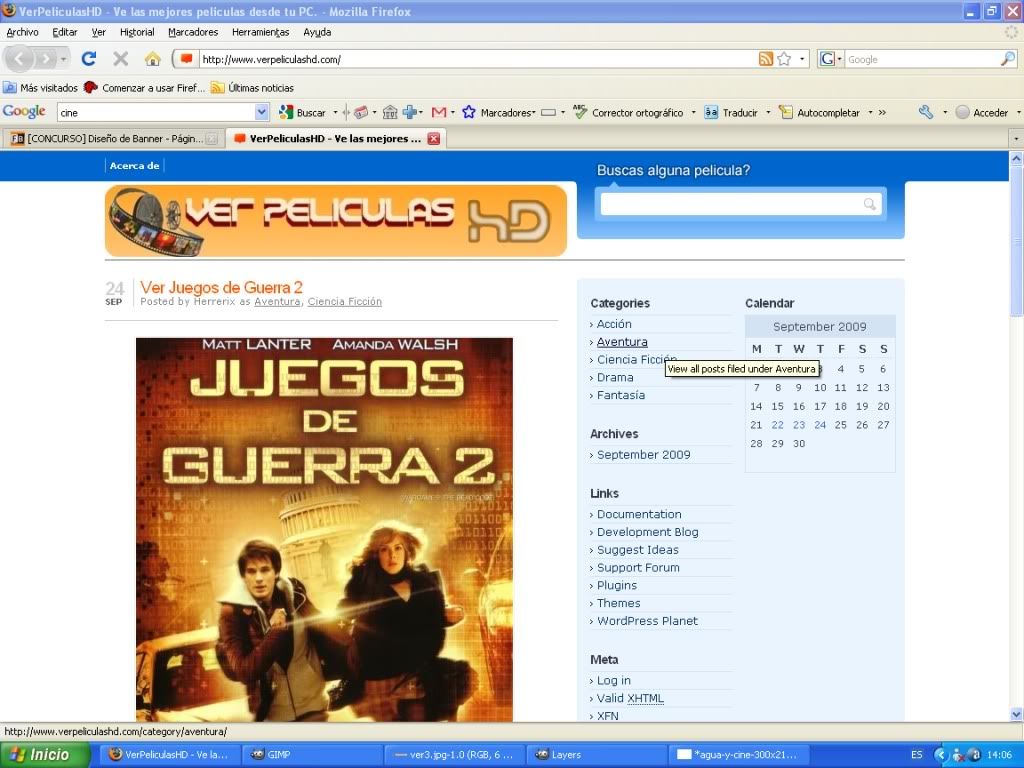This screenshot has height=768, width=1024.
Task: Open the Gmail dropdown arrow
Action: pos(453,112)
